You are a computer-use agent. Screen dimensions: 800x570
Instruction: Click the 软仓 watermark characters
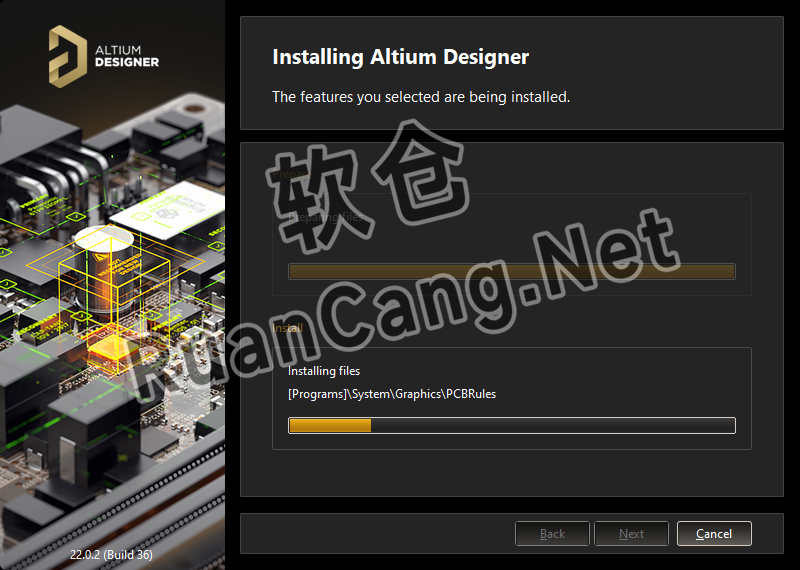click(367, 186)
